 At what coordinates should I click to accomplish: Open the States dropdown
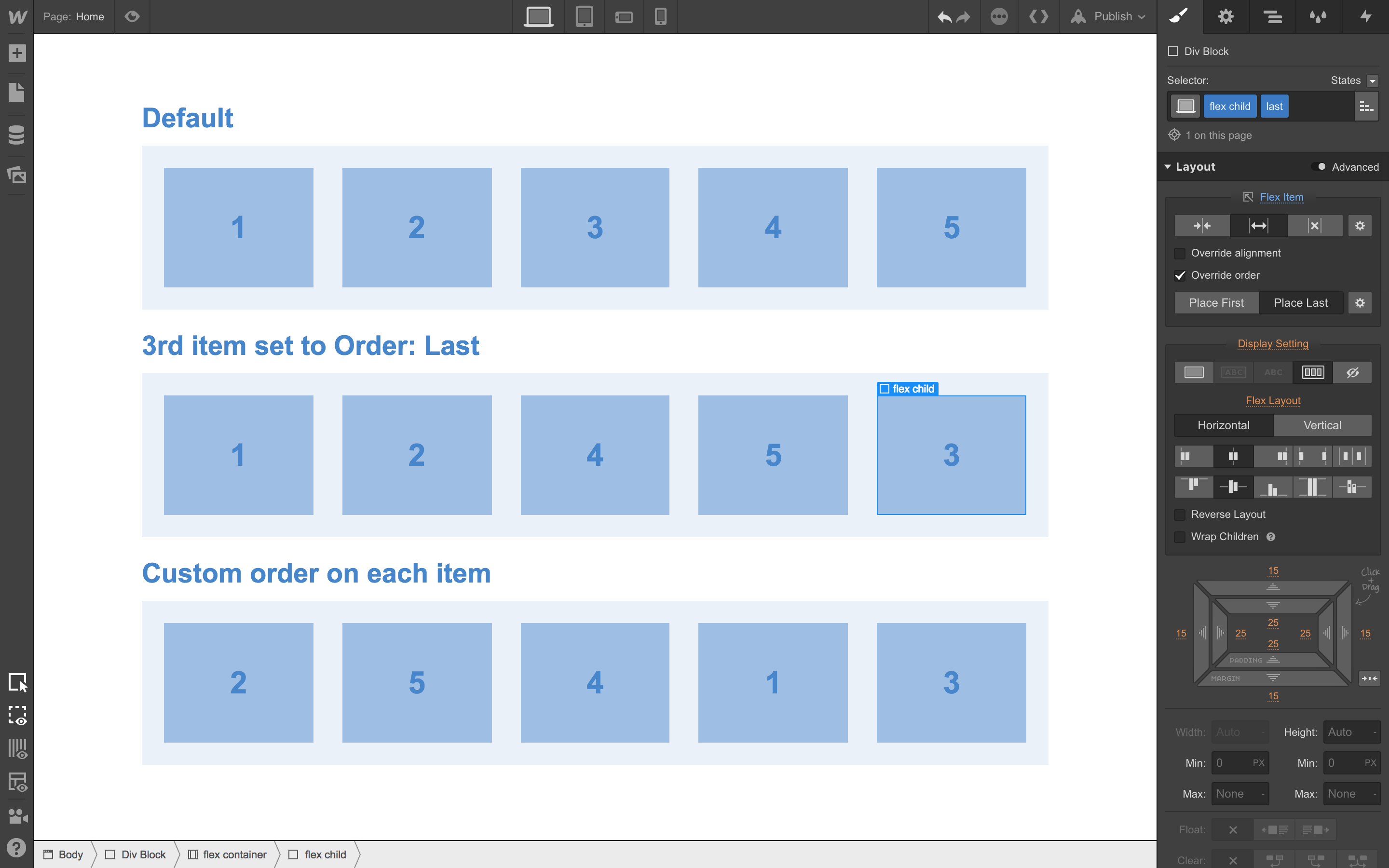point(1372,81)
